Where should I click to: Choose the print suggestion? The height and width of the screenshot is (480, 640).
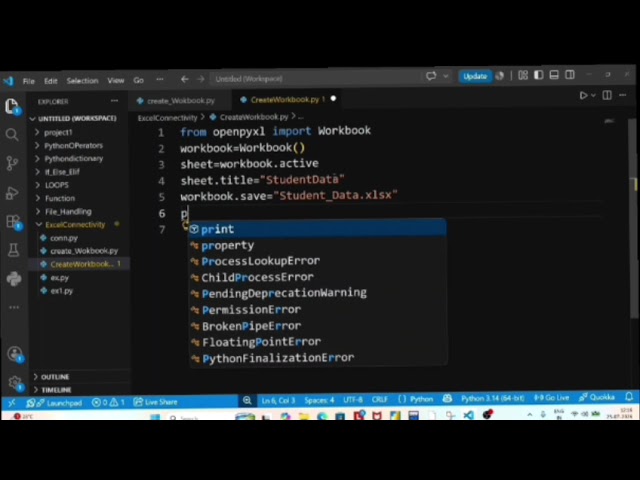pos(318,229)
